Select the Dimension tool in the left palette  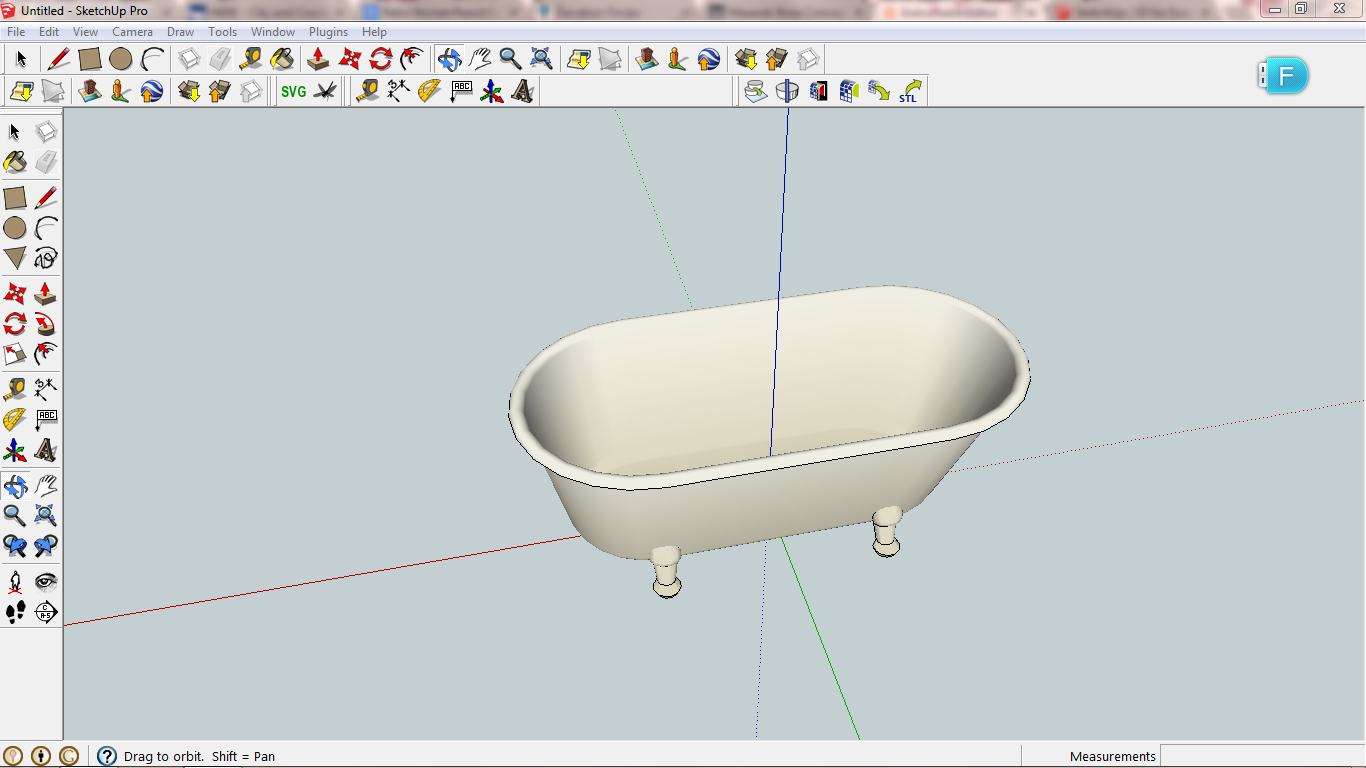(46, 390)
